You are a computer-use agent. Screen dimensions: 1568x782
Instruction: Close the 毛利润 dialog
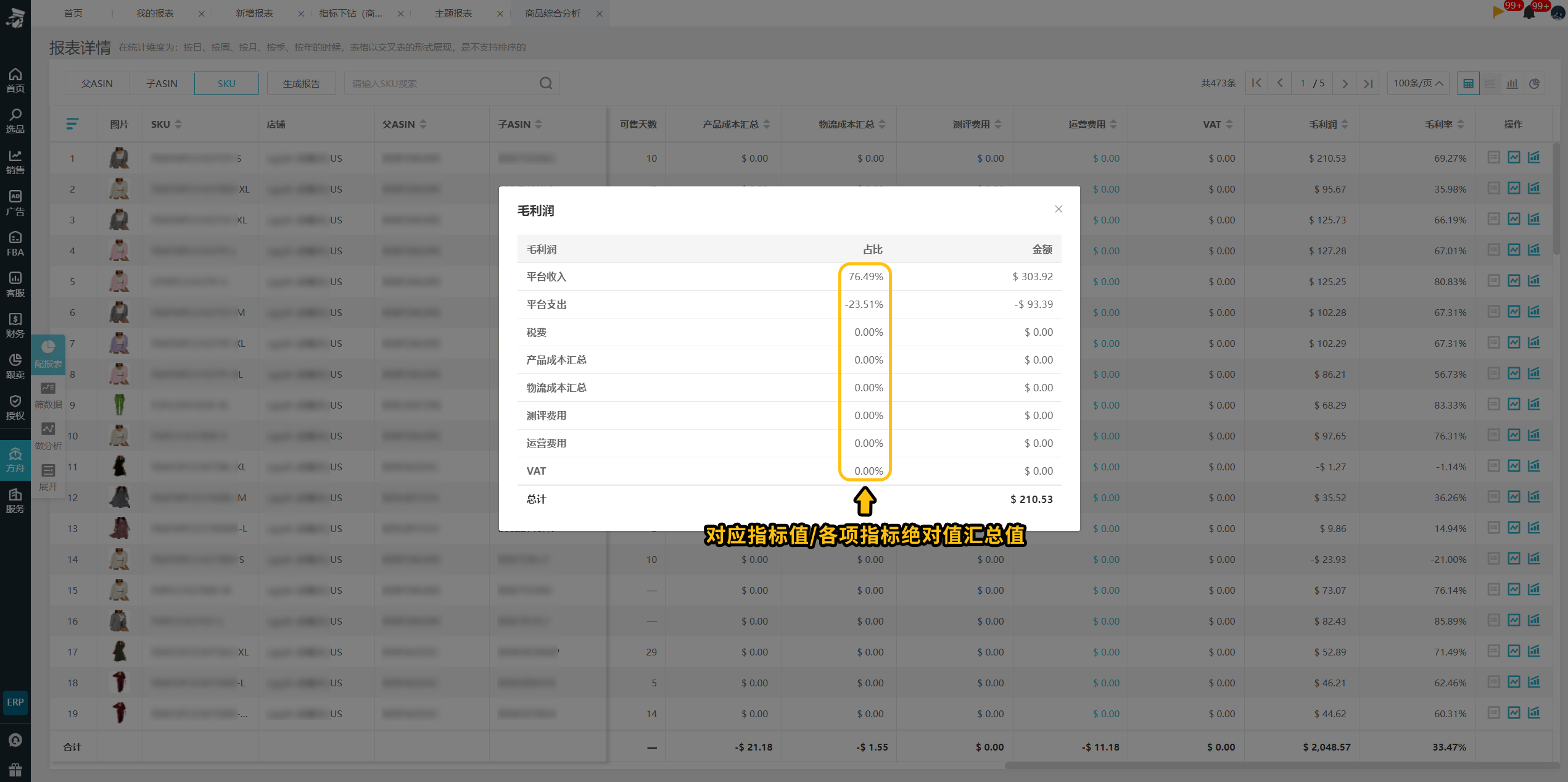pos(1058,209)
